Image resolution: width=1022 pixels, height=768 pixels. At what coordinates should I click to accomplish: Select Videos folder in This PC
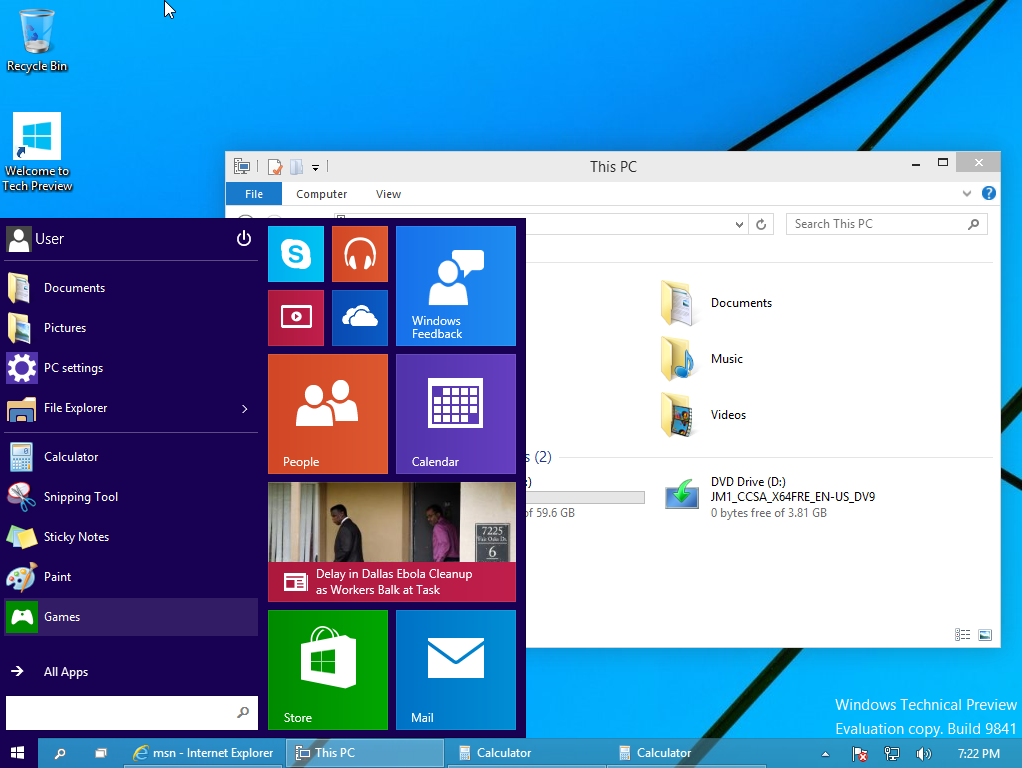[705, 415]
